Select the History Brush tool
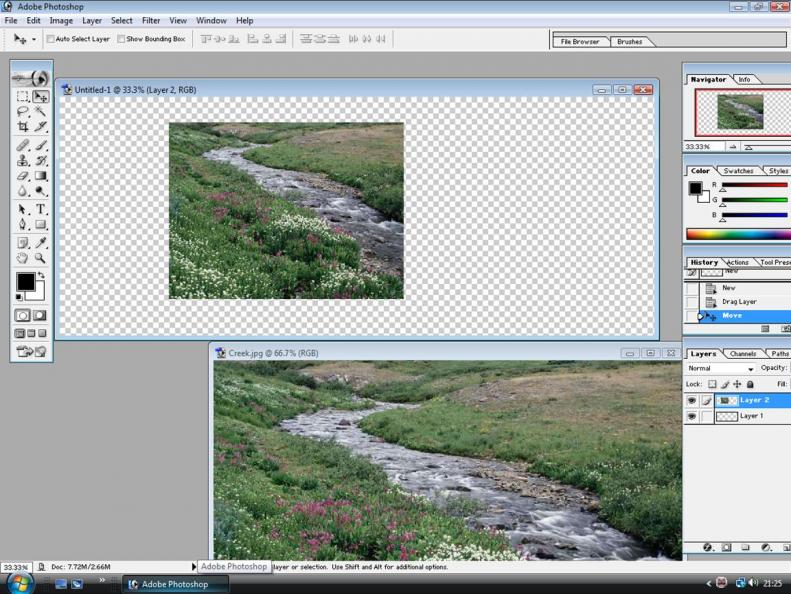Image resolution: width=791 pixels, height=594 pixels. [40, 160]
